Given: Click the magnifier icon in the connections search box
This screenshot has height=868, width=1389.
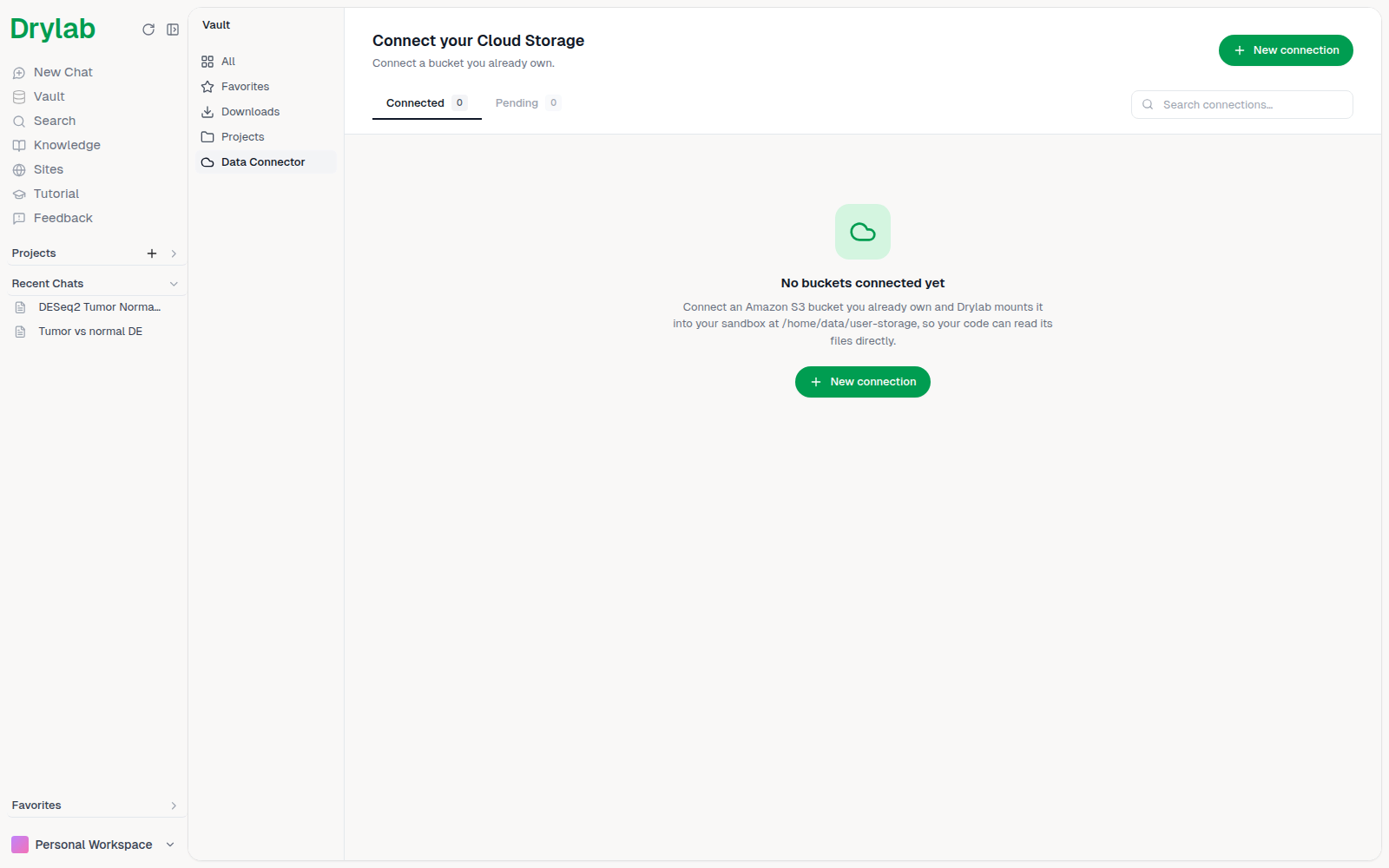Looking at the screenshot, I should coord(1148,105).
